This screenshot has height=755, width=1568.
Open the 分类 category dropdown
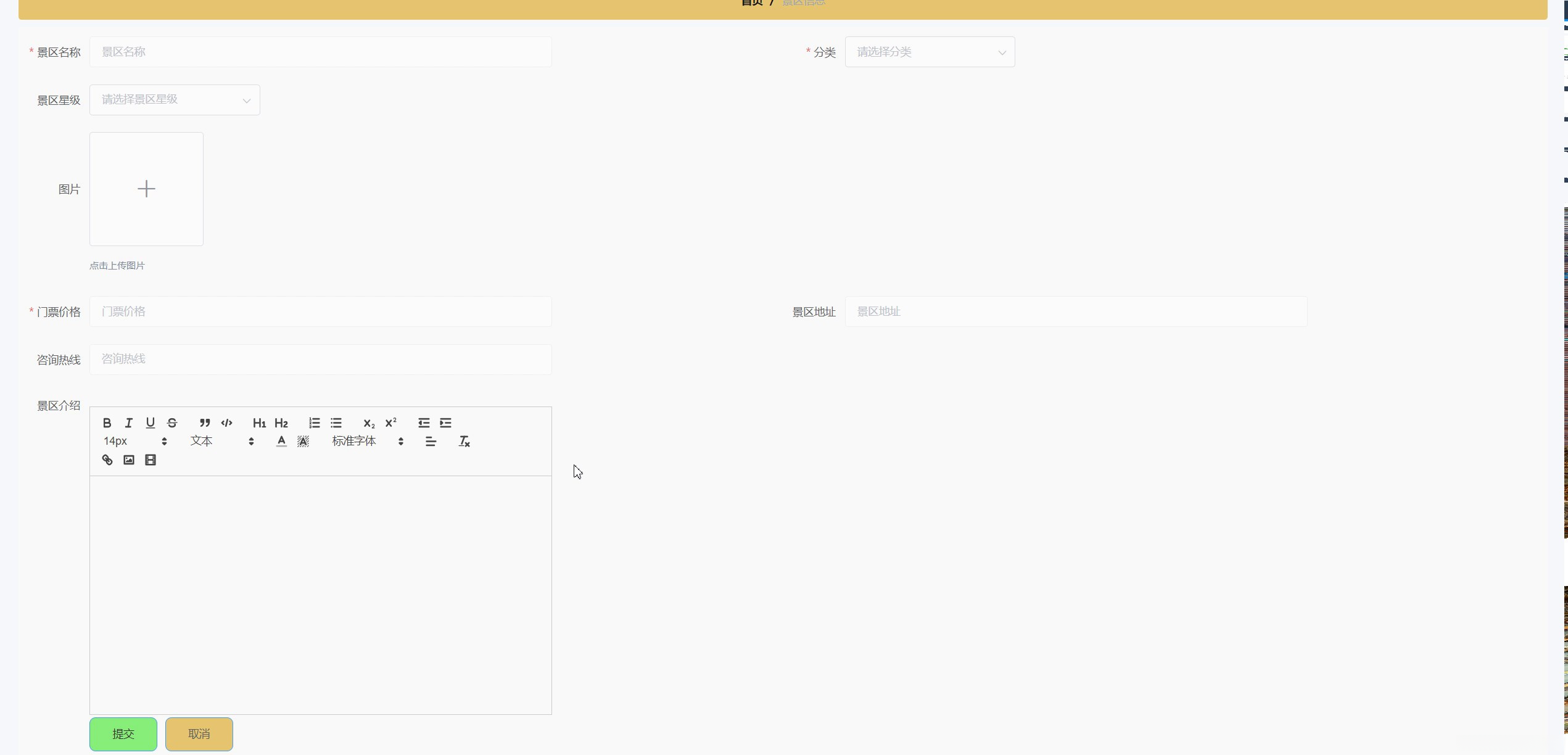[x=929, y=52]
